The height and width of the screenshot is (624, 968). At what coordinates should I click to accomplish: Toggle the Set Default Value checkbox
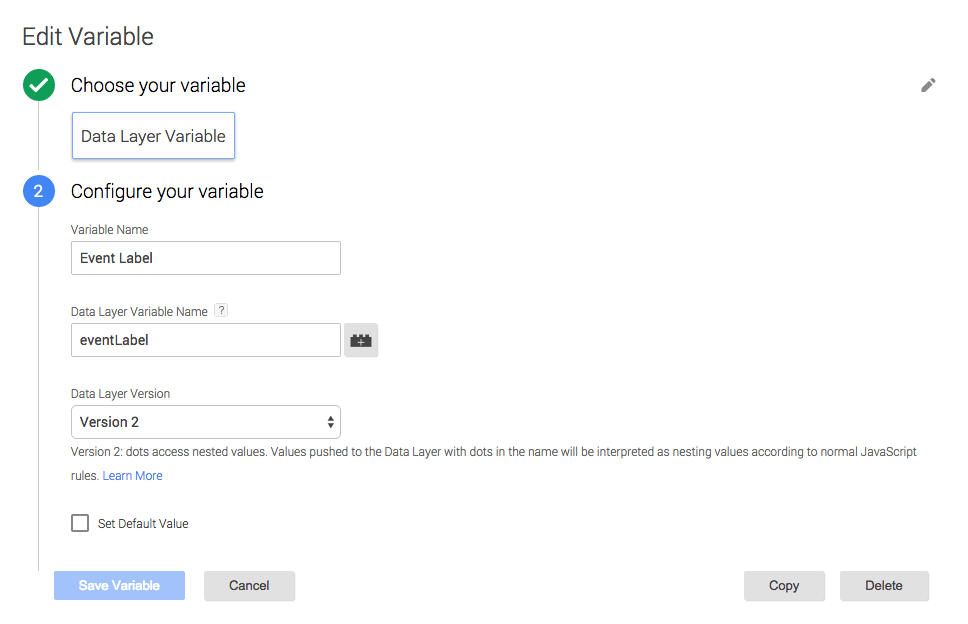(80, 523)
